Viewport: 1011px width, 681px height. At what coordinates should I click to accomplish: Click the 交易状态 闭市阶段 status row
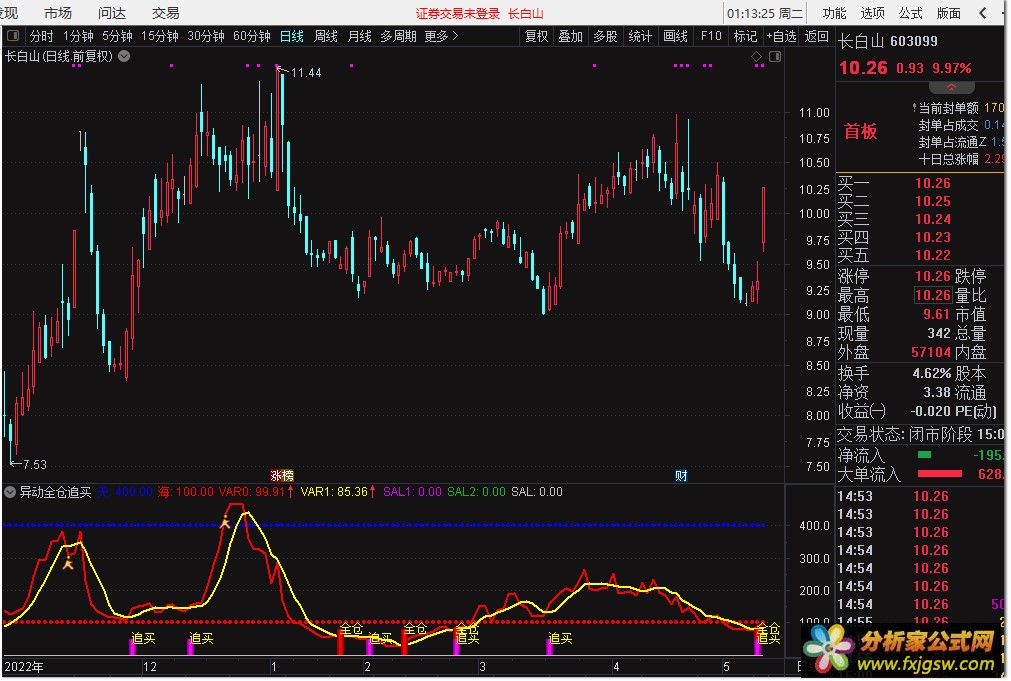click(x=920, y=434)
